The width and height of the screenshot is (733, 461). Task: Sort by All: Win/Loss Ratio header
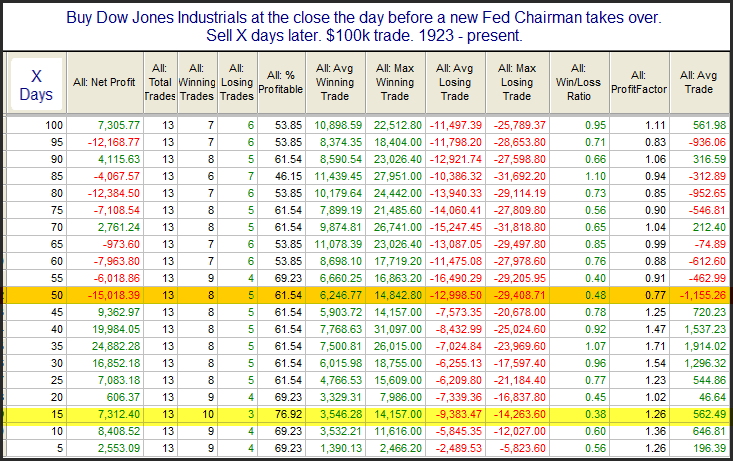pyautogui.click(x=579, y=82)
